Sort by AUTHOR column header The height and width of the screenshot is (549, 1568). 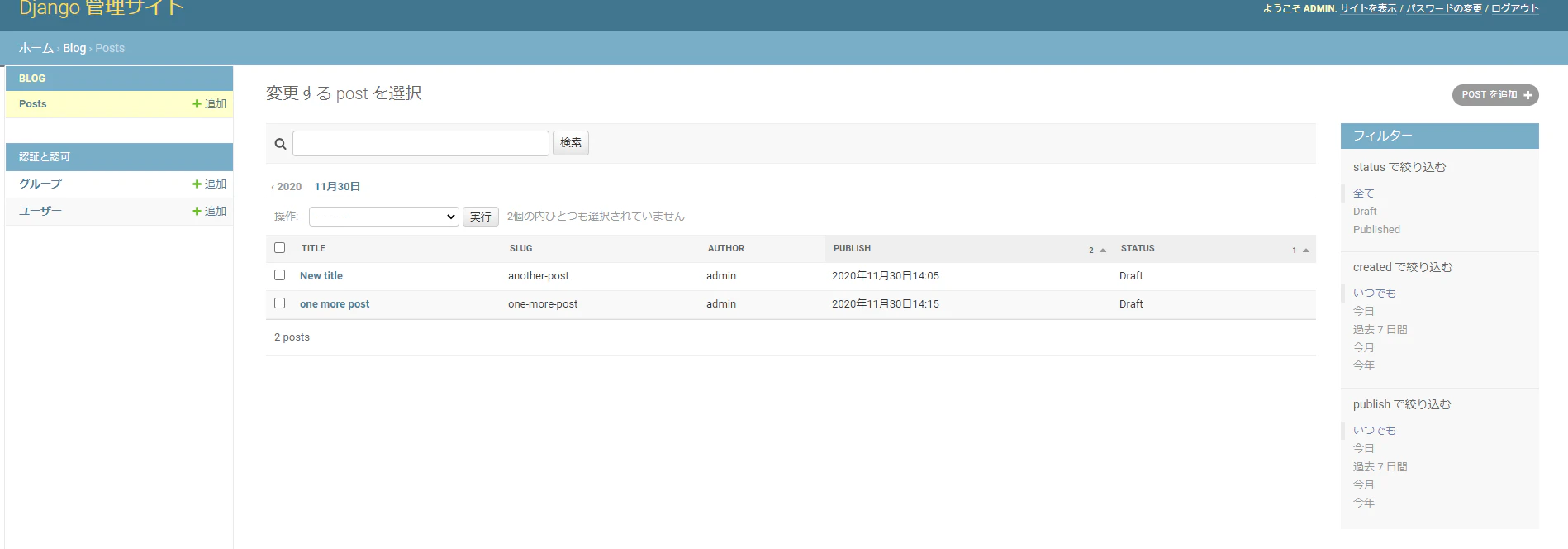click(725, 248)
